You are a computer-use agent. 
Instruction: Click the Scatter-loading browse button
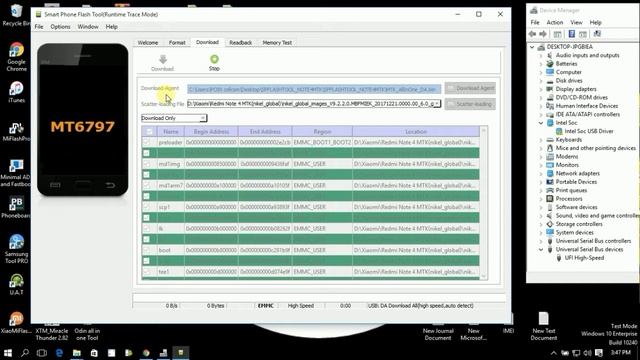[470, 104]
